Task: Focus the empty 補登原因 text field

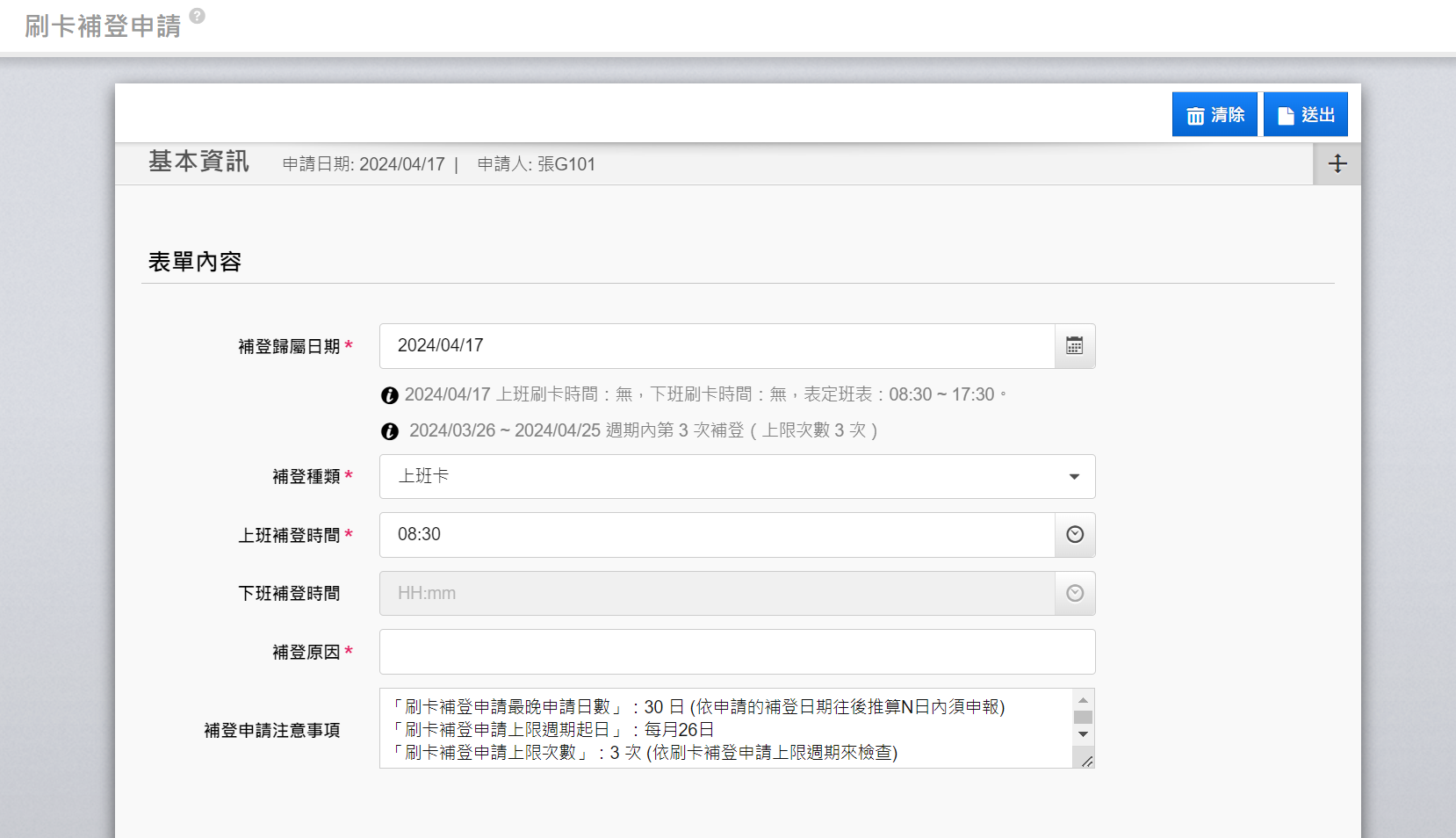Action: pyautogui.click(x=737, y=652)
